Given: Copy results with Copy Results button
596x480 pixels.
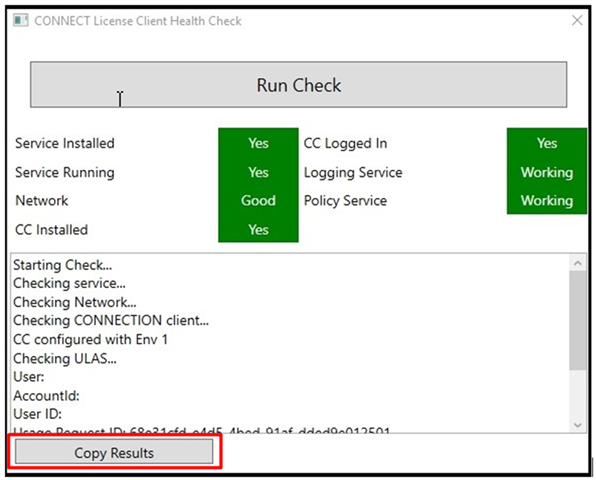Looking at the screenshot, I should tap(114, 452).
